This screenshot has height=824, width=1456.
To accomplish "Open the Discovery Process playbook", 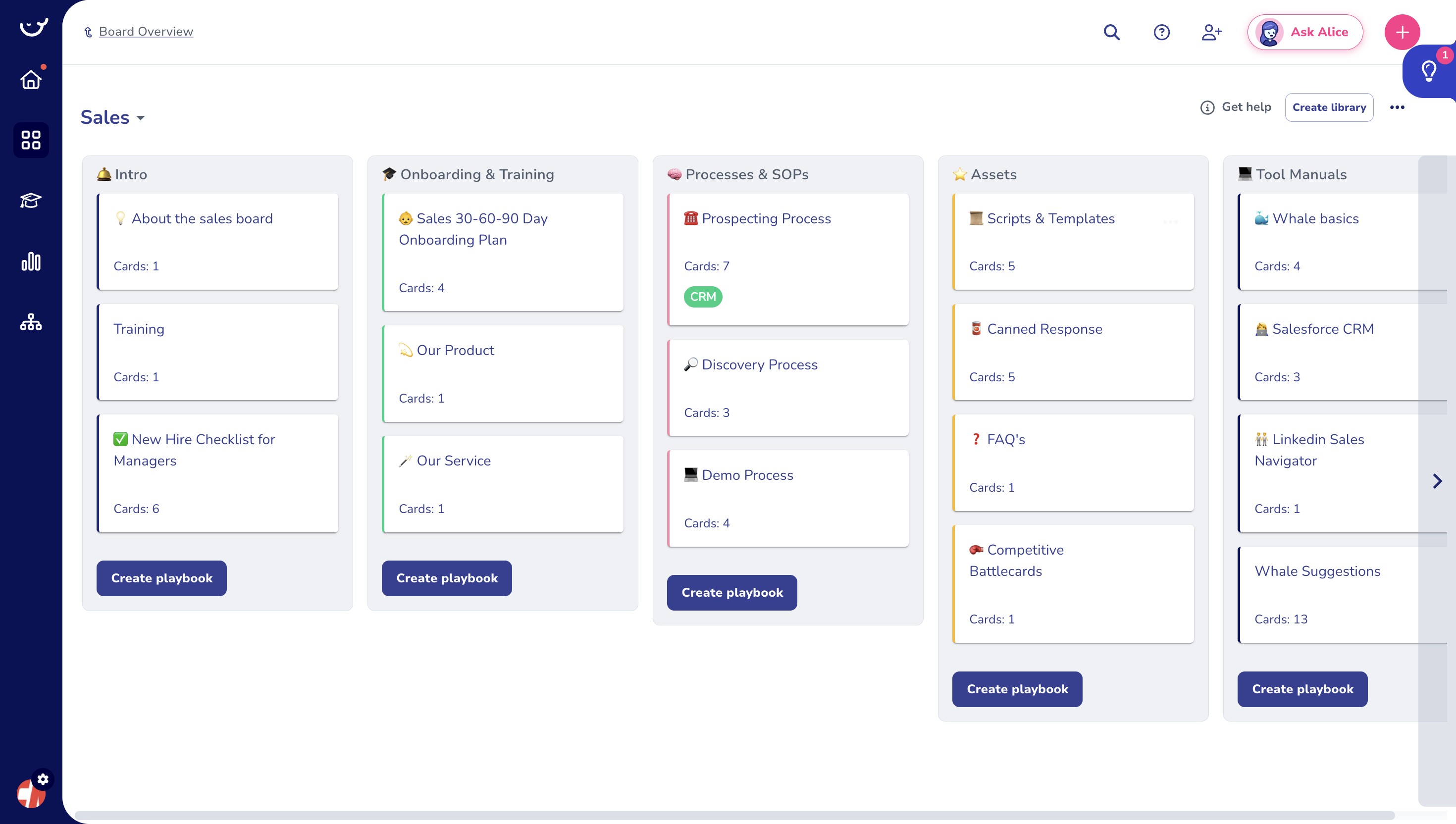I will coord(788,388).
